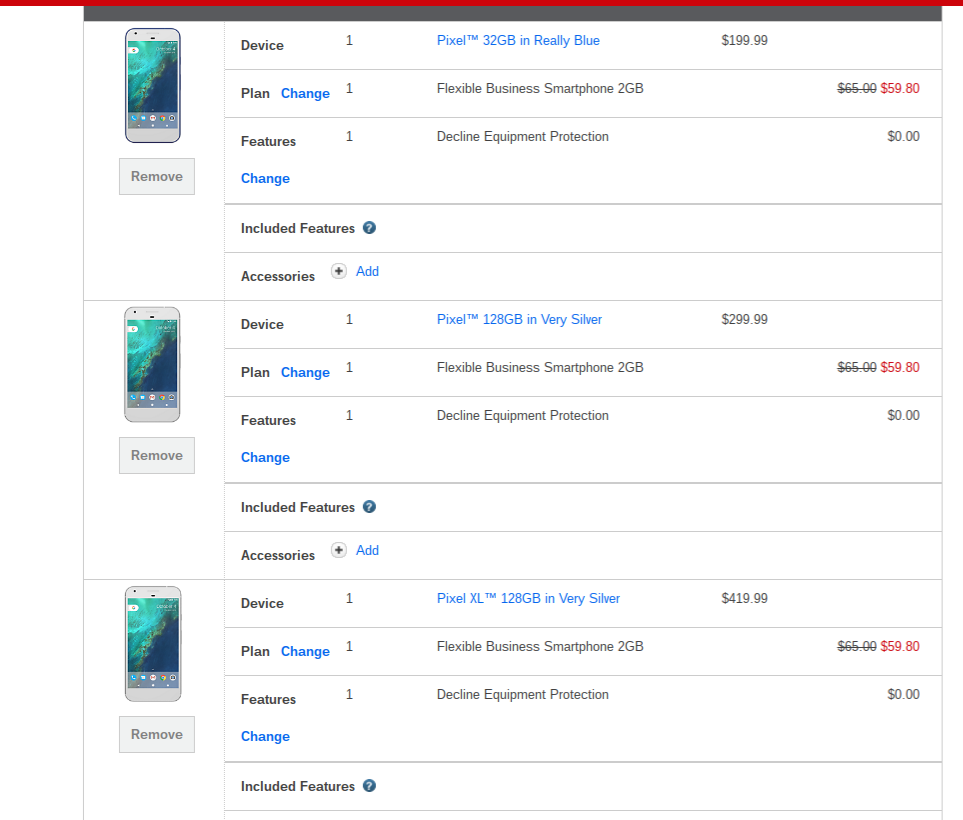Add accessories to the Really Blue Pixel

[367, 271]
